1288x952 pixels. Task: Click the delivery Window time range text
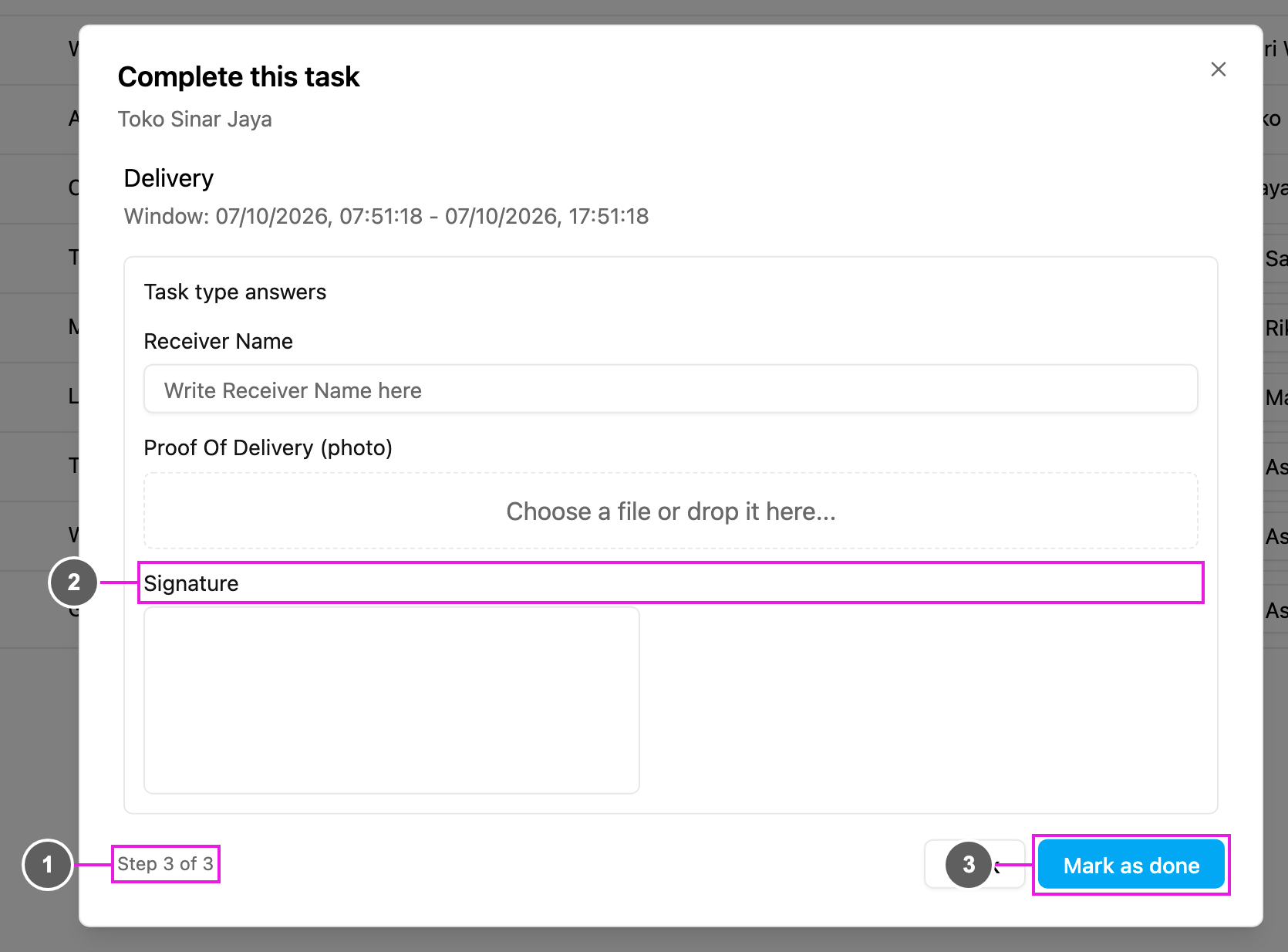tap(386, 216)
